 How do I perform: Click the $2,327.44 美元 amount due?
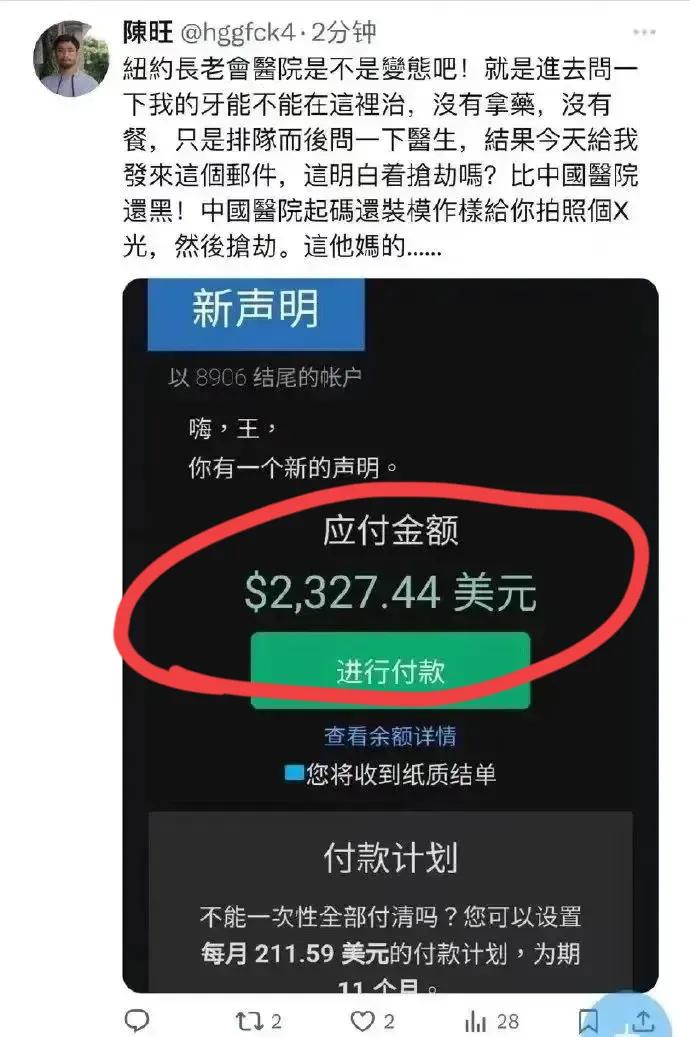click(x=390, y=592)
